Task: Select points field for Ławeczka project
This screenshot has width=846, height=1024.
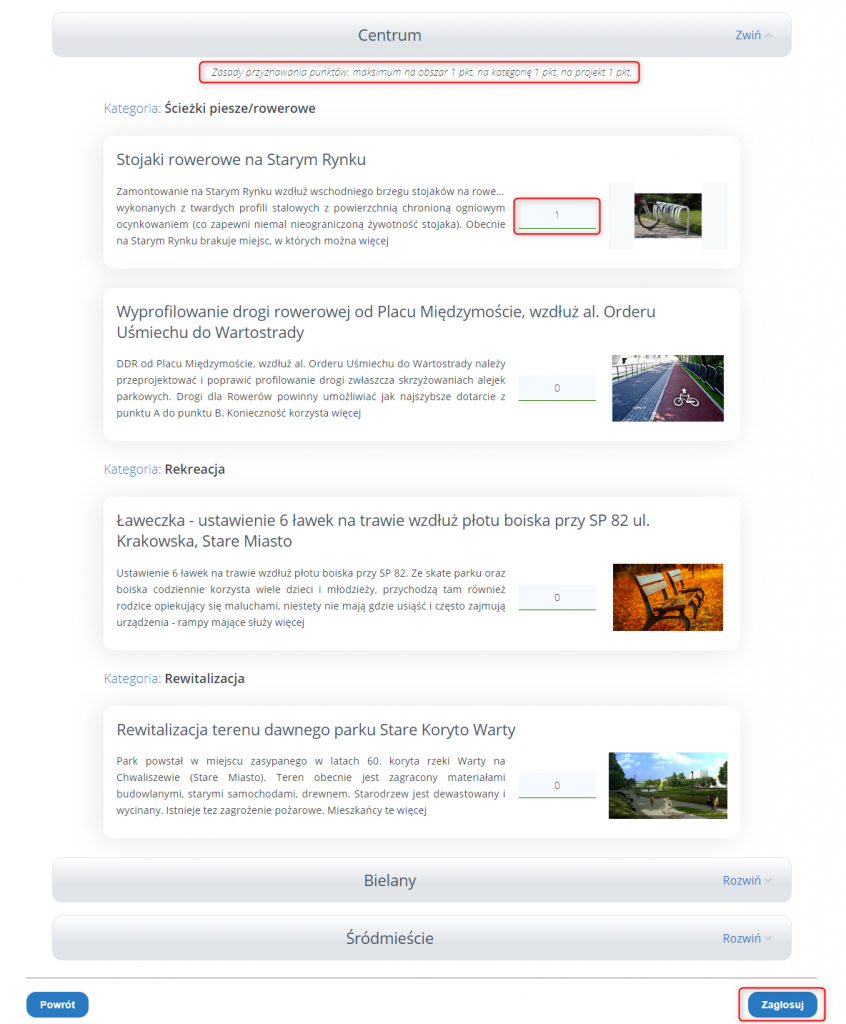Action: [557, 597]
